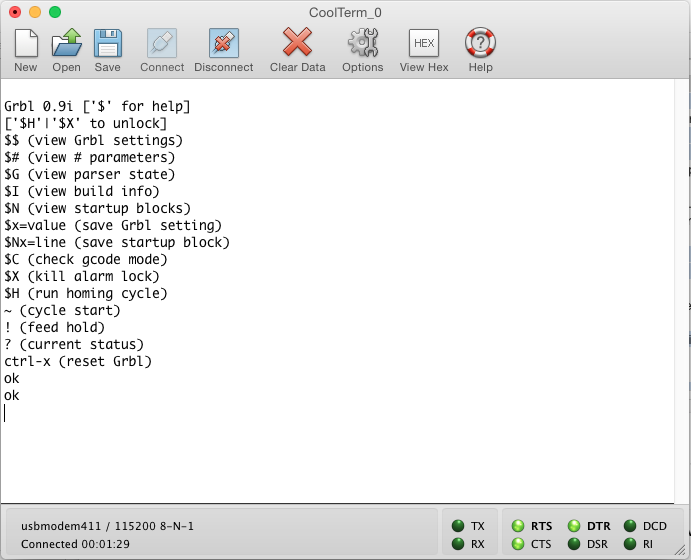Click the CTS status light
Screen dimensions: 691x560
tap(518, 544)
